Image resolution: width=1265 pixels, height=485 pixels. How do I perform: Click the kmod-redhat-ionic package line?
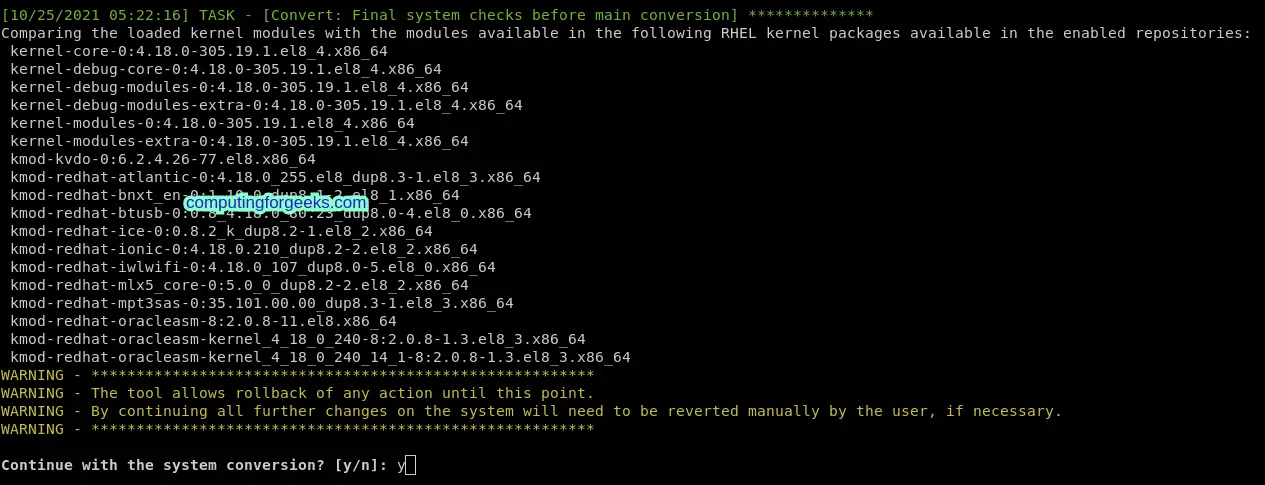(243, 249)
